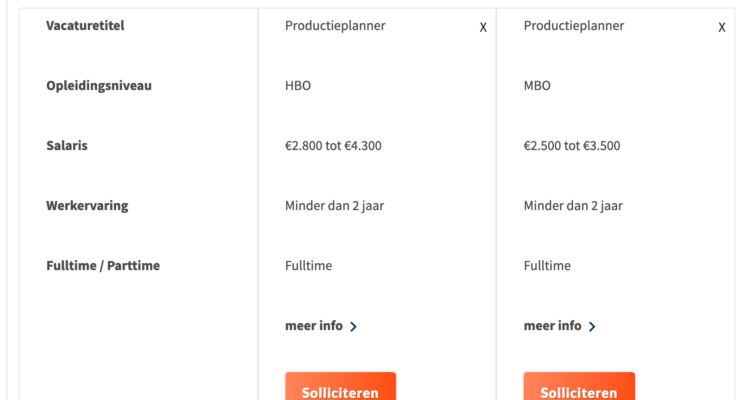
Task: Click the Productieplanner title in the MBO column
Action: pos(574,26)
